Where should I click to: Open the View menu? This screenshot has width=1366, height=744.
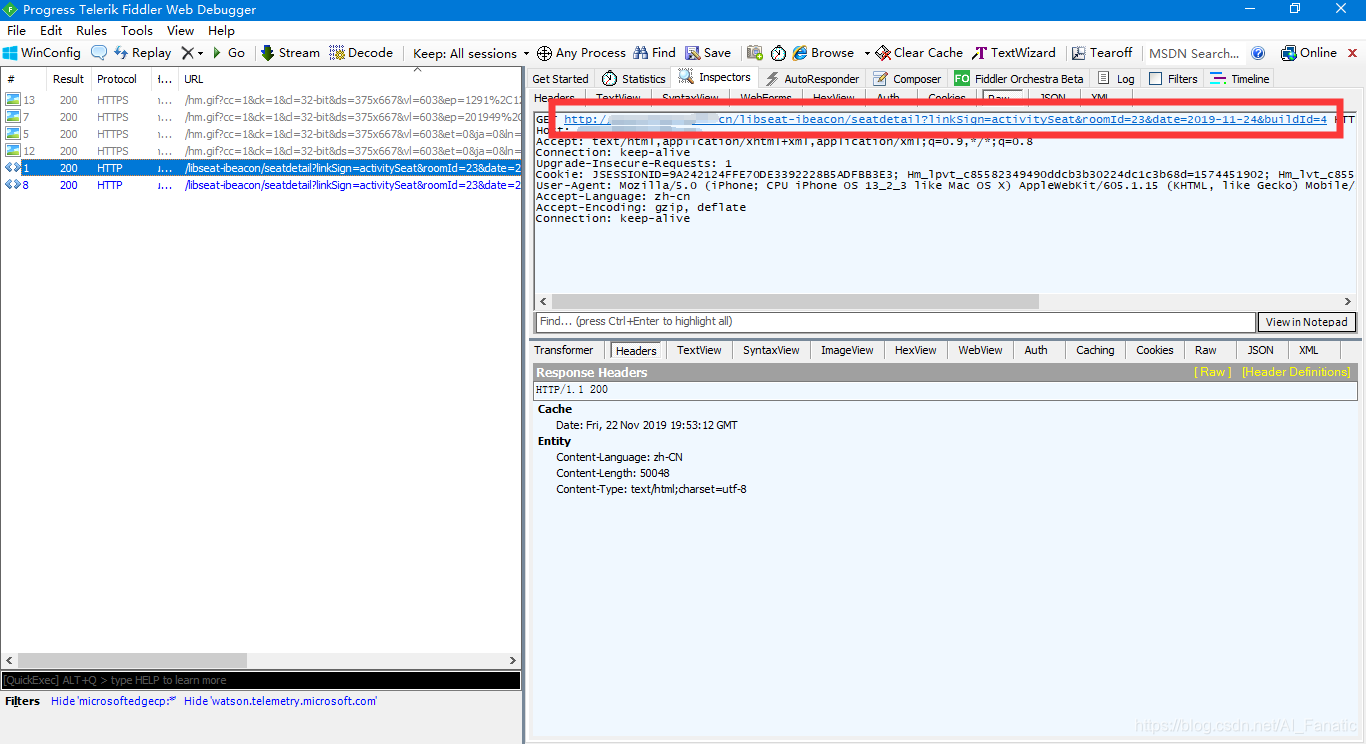point(180,31)
